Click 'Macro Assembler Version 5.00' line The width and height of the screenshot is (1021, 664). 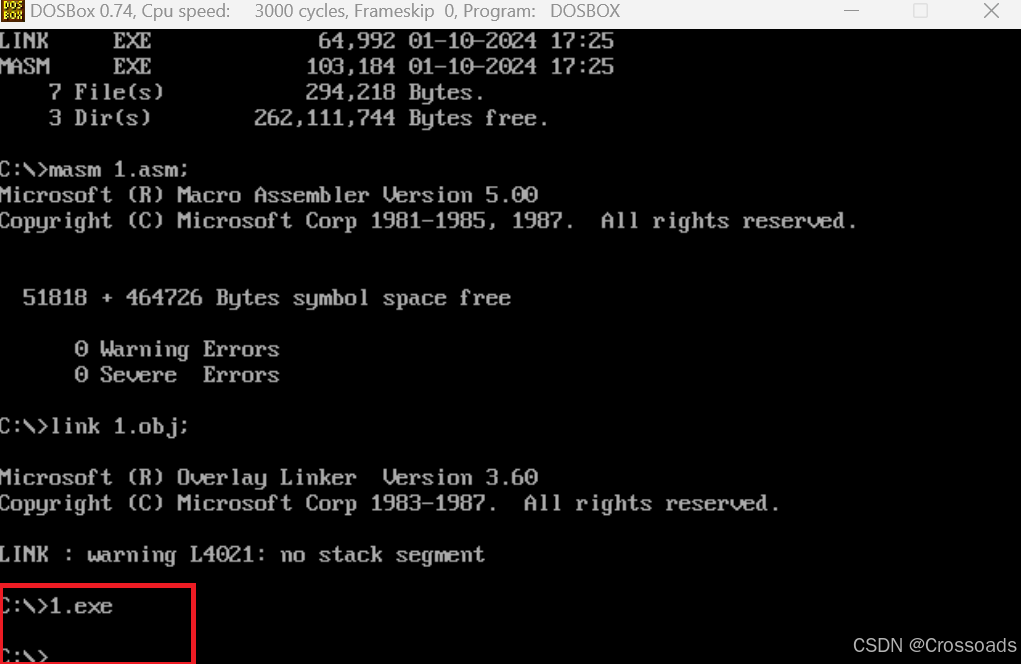tap(269, 195)
